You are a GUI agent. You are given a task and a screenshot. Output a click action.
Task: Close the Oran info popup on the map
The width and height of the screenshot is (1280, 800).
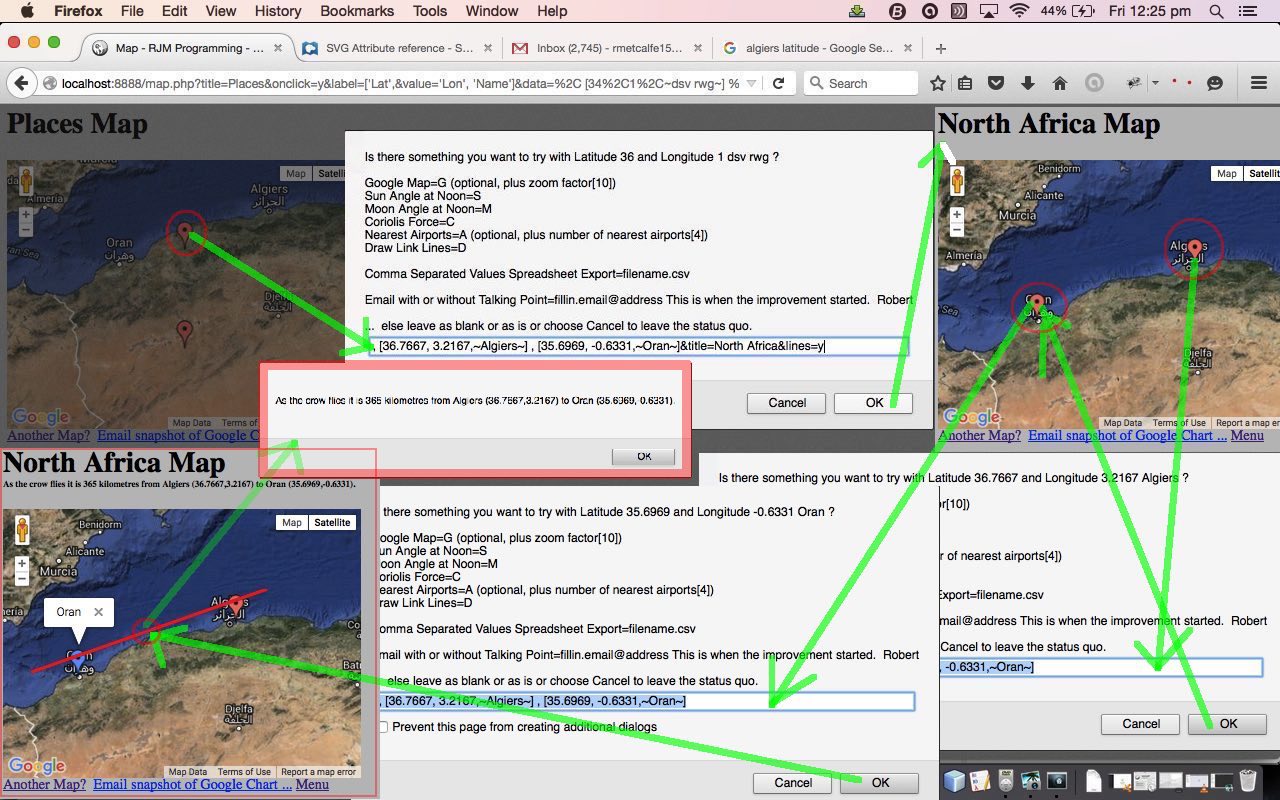coord(98,612)
